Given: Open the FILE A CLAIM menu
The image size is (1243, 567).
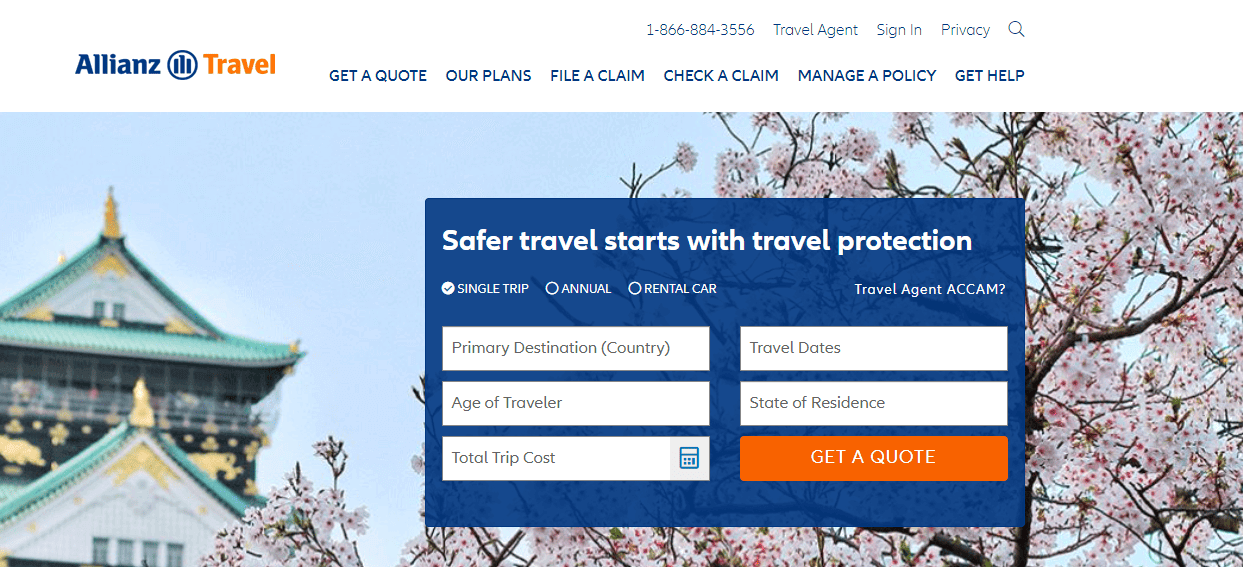Looking at the screenshot, I should 597,75.
